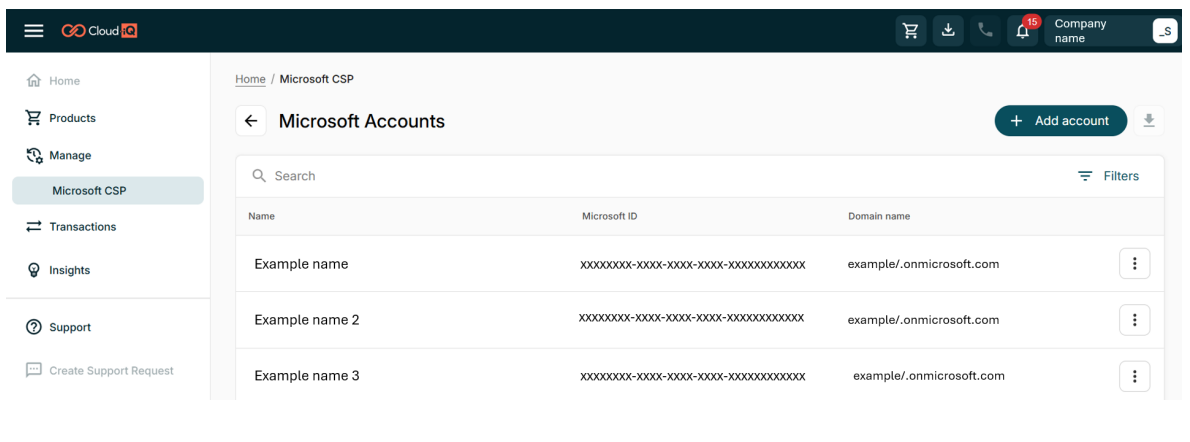The image size is (1190, 442).
Task: Click domain of Example name 3
Action: [x=929, y=376]
